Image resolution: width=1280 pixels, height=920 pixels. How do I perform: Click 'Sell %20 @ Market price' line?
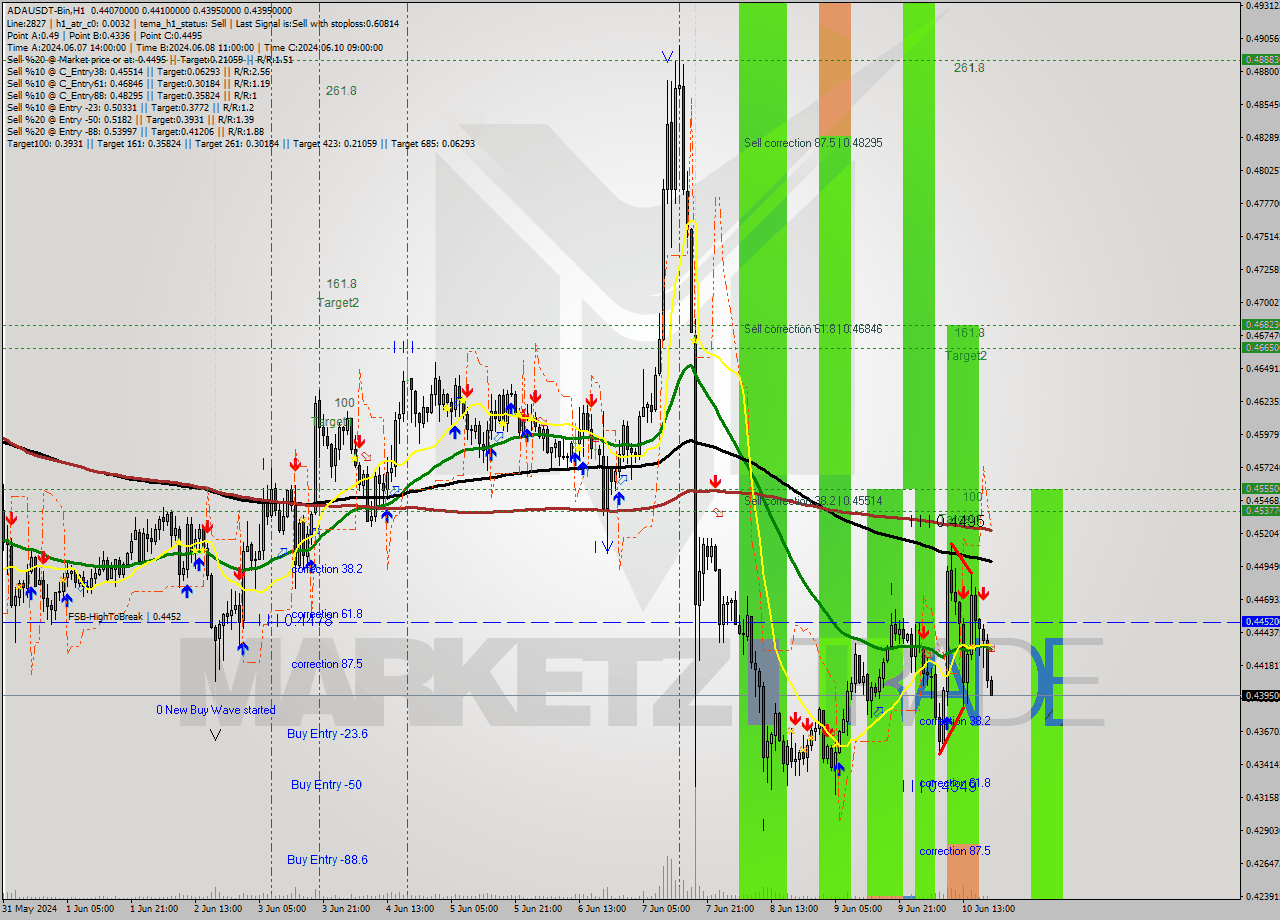[x=149, y=59]
